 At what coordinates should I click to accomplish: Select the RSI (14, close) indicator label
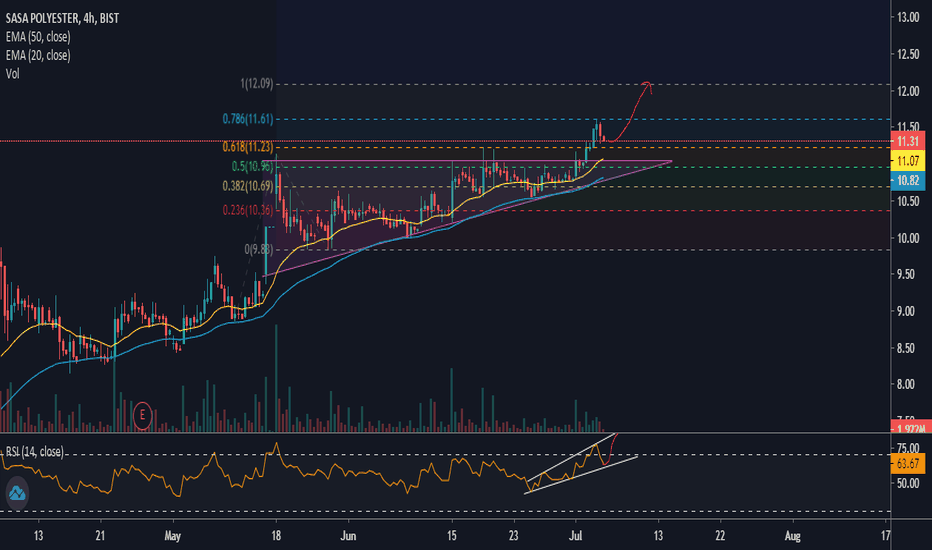point(34,452)
